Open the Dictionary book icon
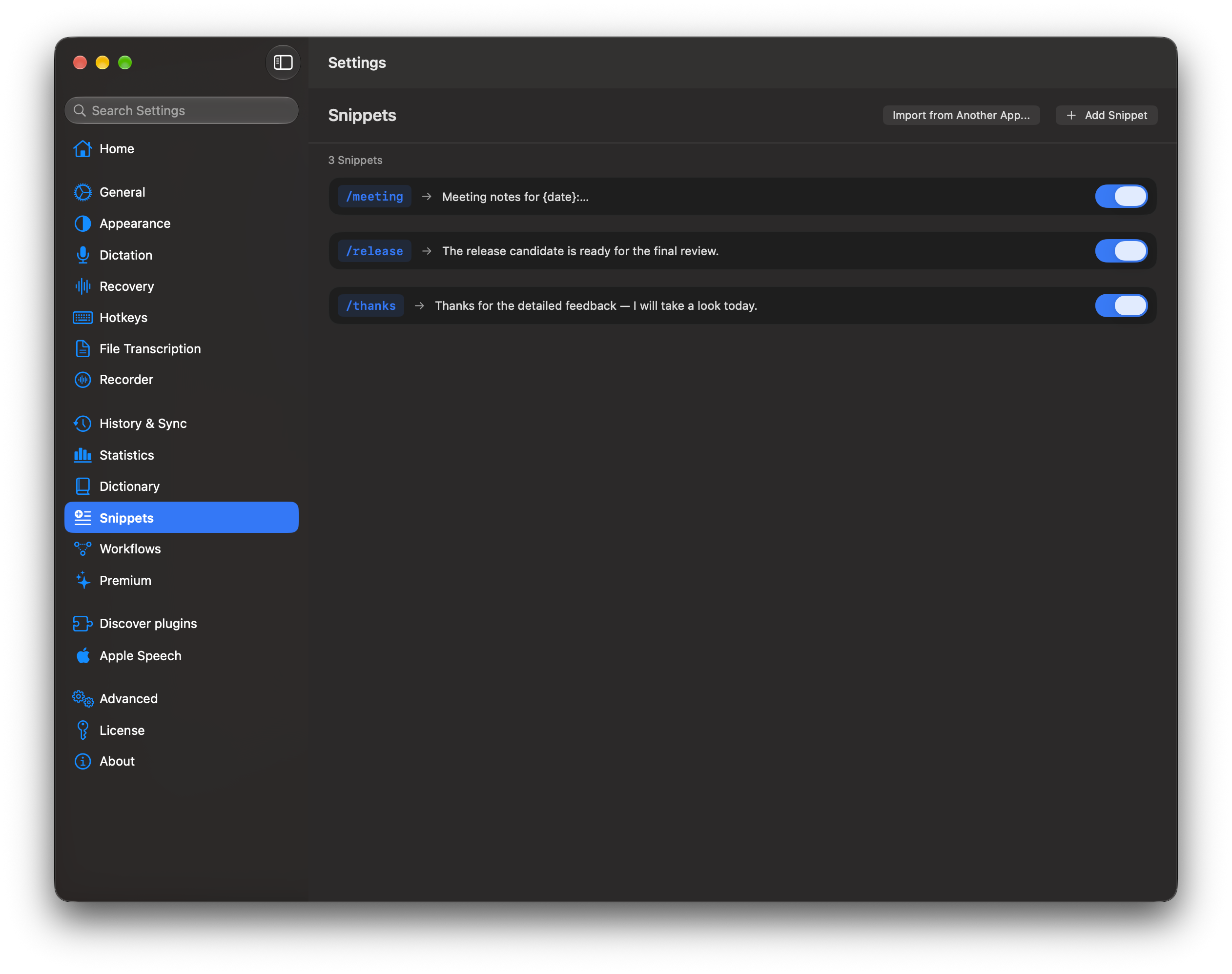The image size is (1232, 974). pyautogui.click(x=82, y=487)
